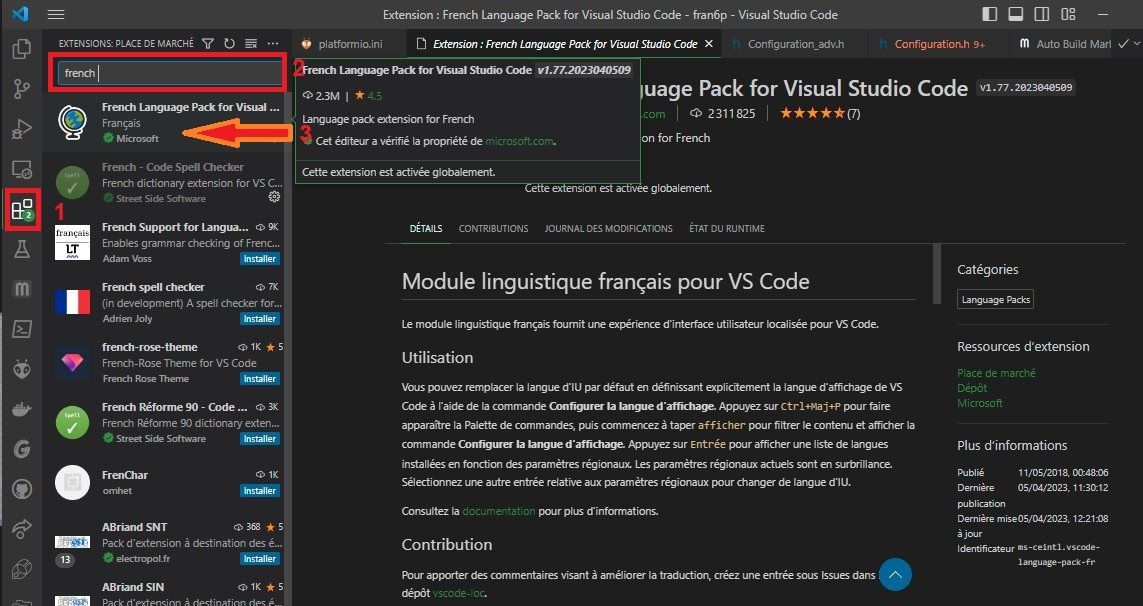
Task: Install the french-rose-theme extension
Action: (260, 378)
